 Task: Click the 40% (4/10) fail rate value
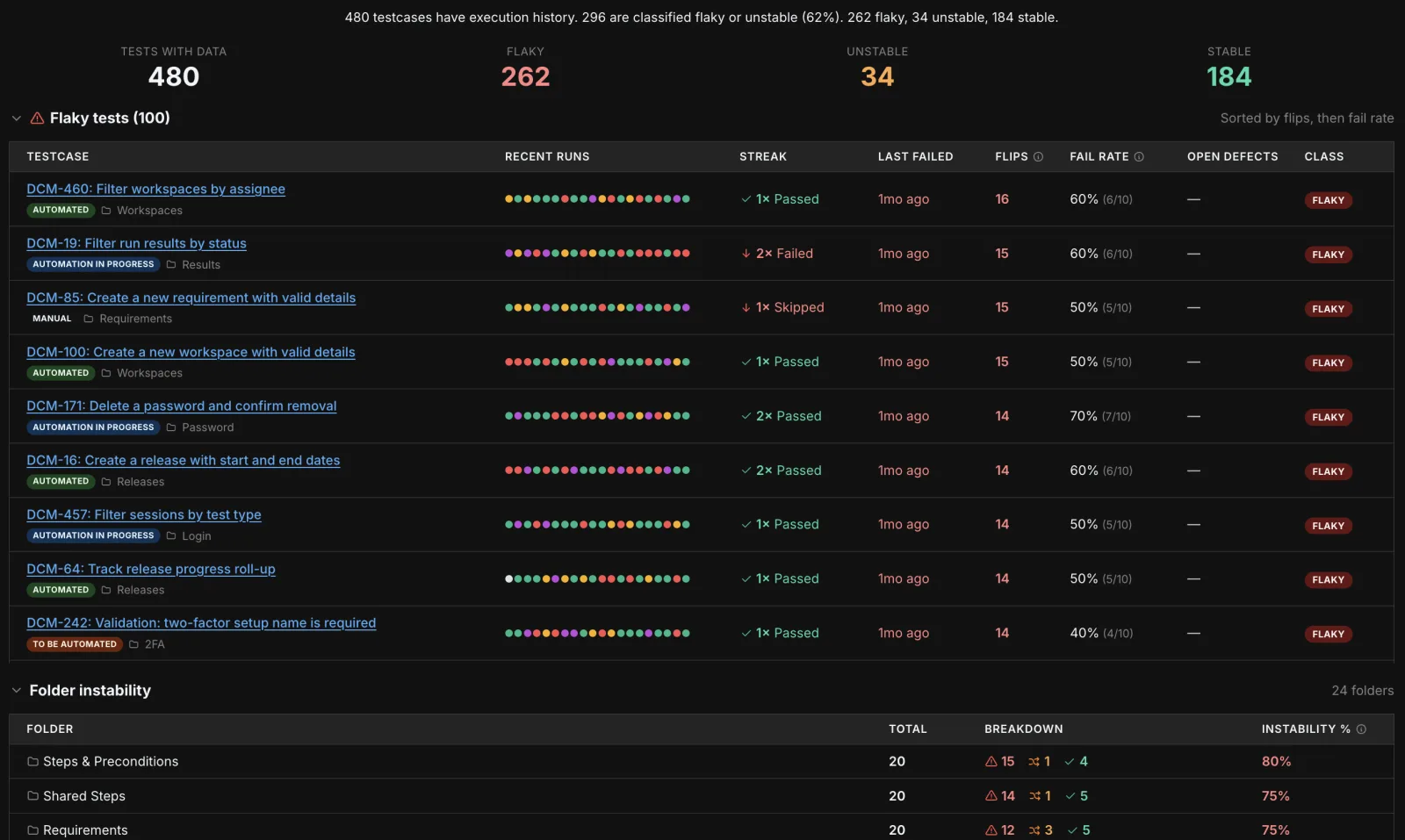click(x=1101, y=633)
